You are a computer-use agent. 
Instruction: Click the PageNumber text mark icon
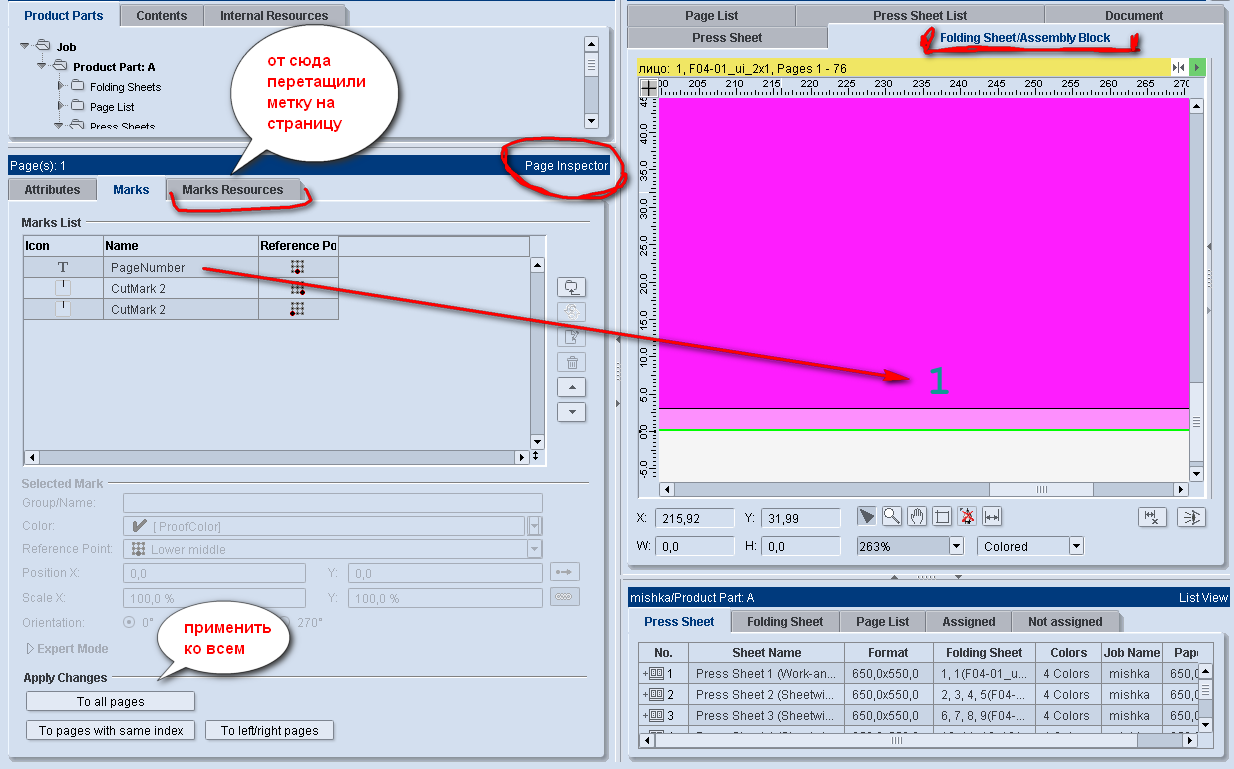[x=63, y=267]
